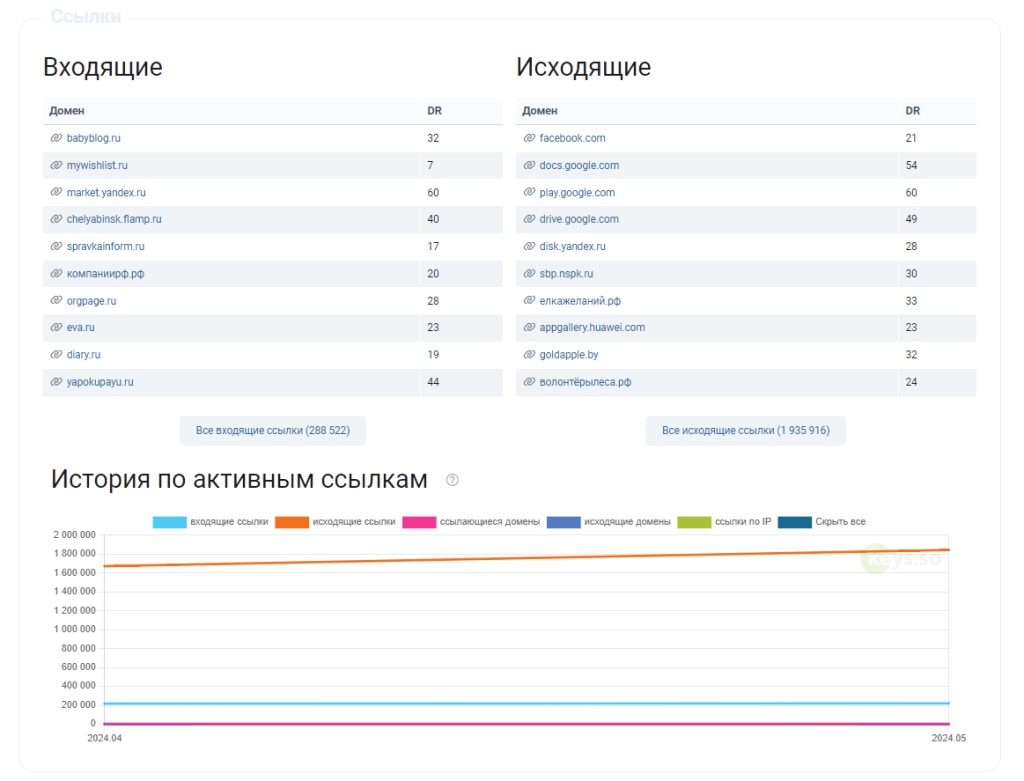The image size is (1024, 781).
Task: Open the docs.google.com domain link
Action: click(x=579, y=165)
